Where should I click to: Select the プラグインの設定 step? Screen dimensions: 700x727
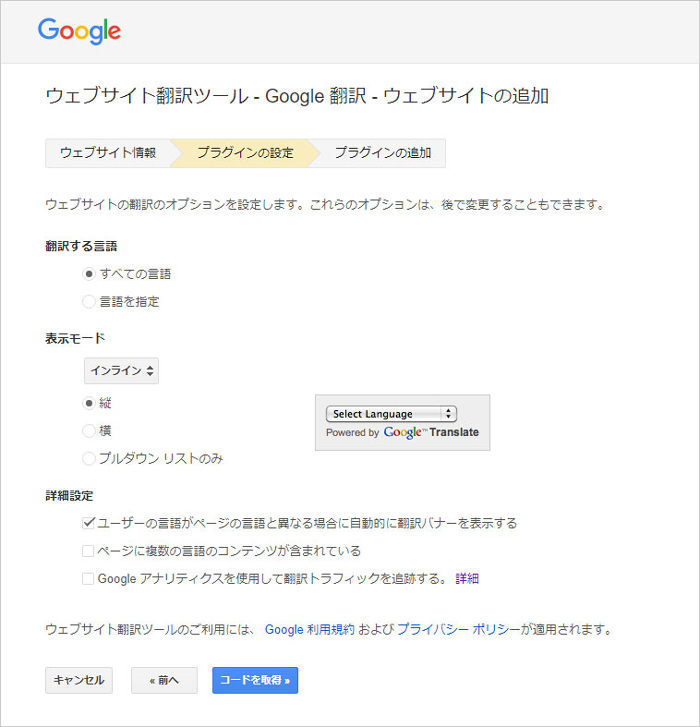tap(245, 153)
